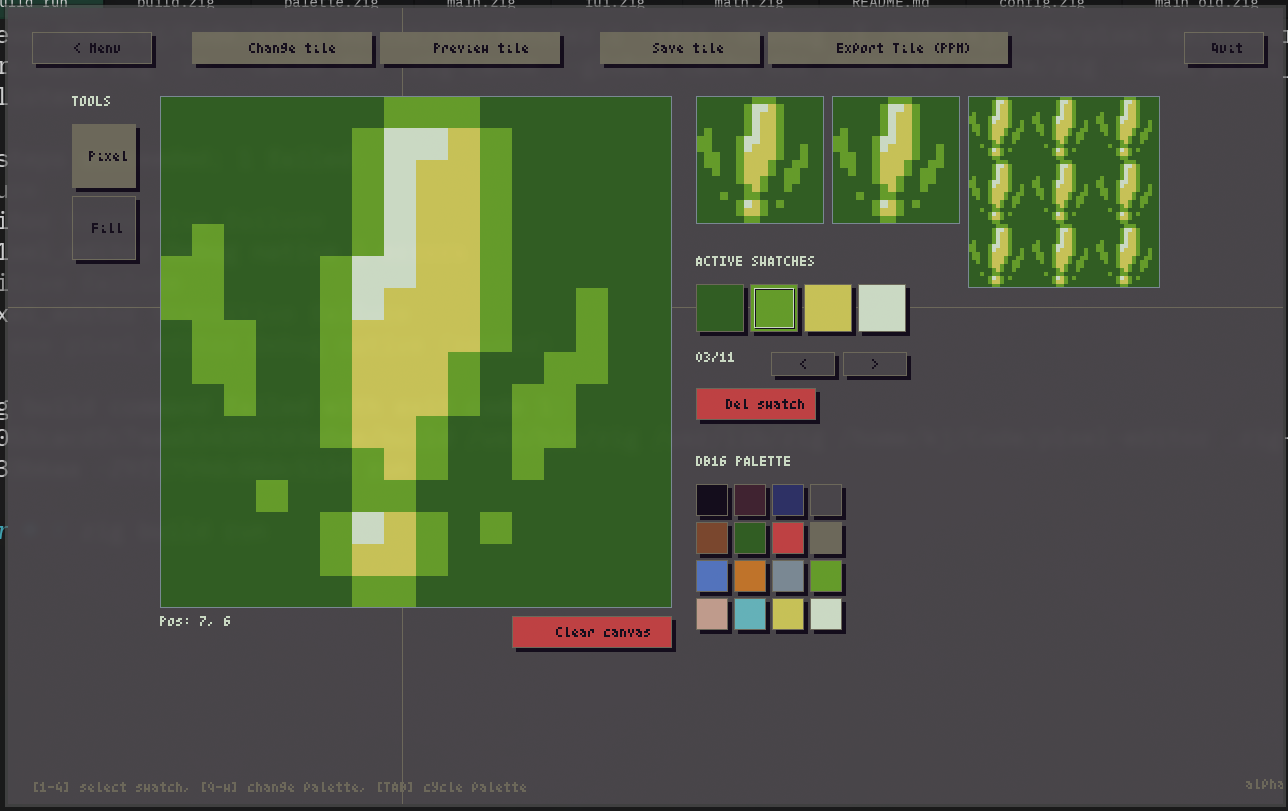The height and width of the screenshot is (811, 1288).
Task: Choose the pale white active swatch
Action: point(882,308)
